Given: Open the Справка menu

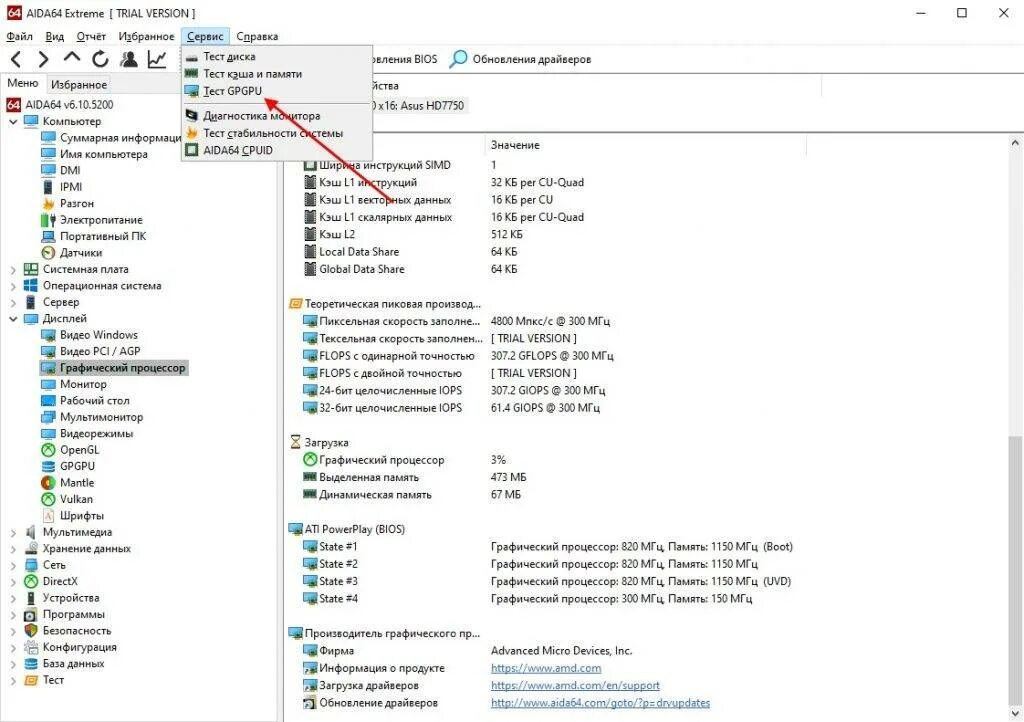Looking at the screenshot, I should pyautogui.click(x=257, y=35).
